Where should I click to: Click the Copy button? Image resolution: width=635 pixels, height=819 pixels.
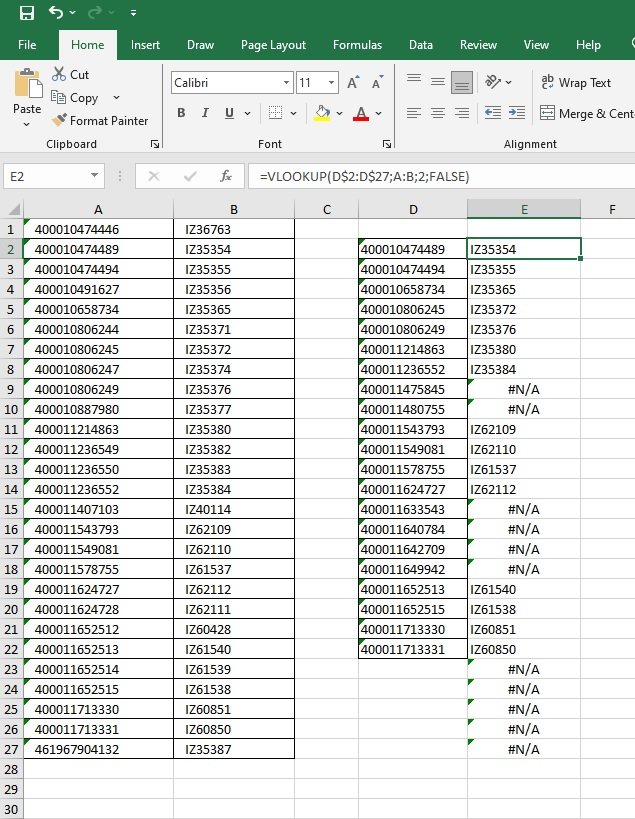tap(75, 98)
